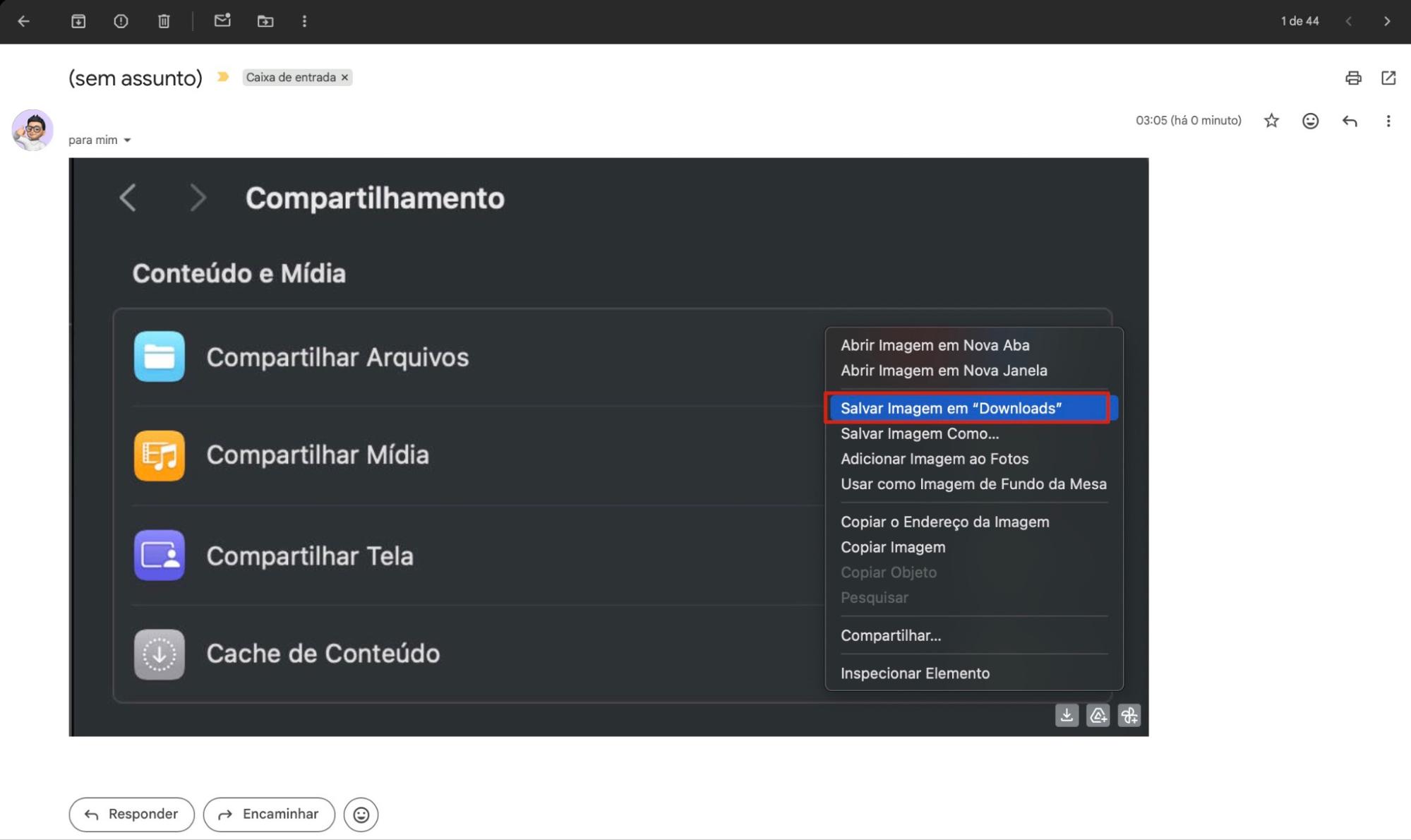Image resolution: width=1411 pixels, height=840 pixels.
Task: Add the image to Google Drive
Action: [1098, 715]
